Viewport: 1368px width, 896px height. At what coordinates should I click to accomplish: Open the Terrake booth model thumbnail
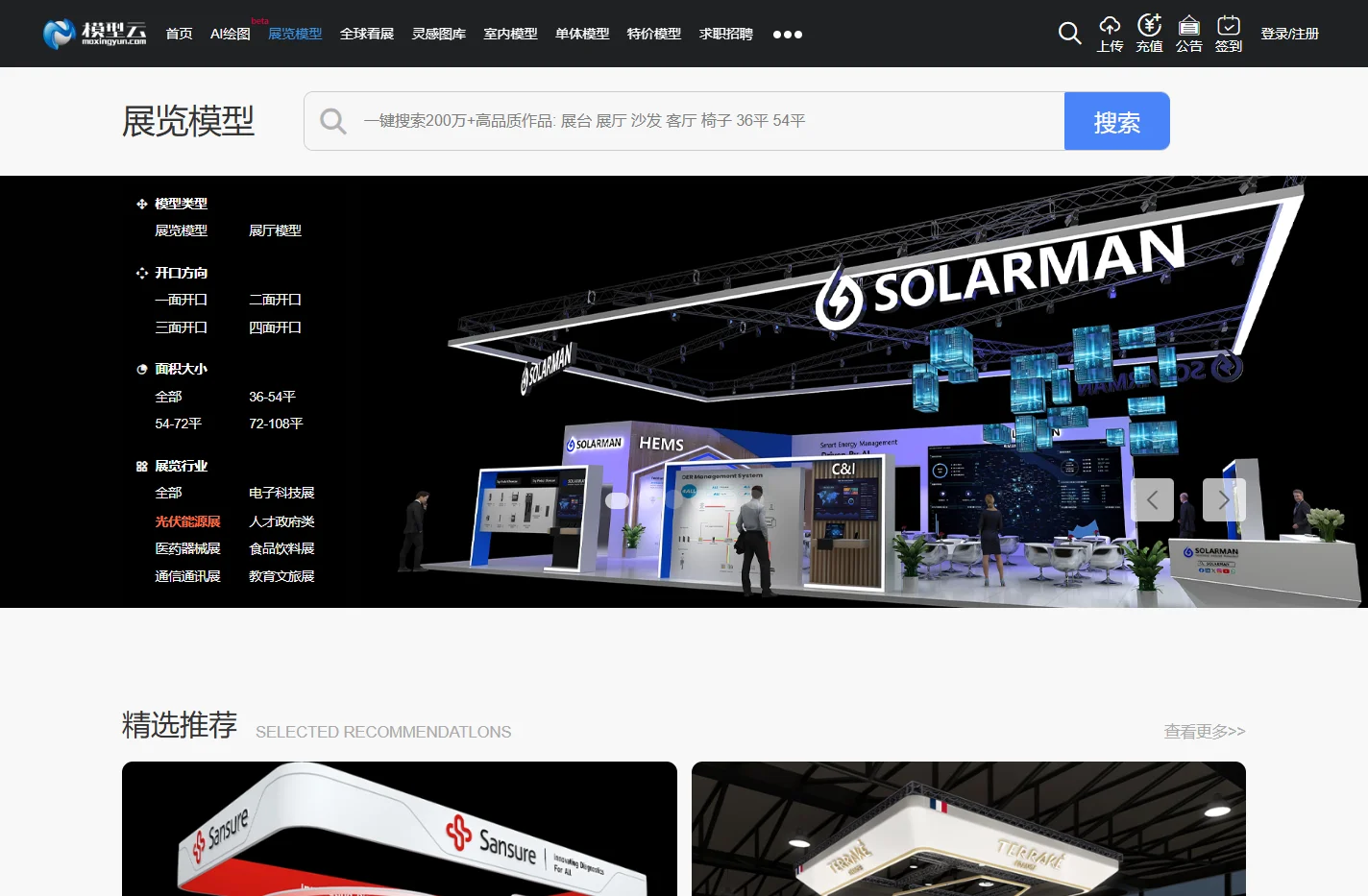(968, 829)
